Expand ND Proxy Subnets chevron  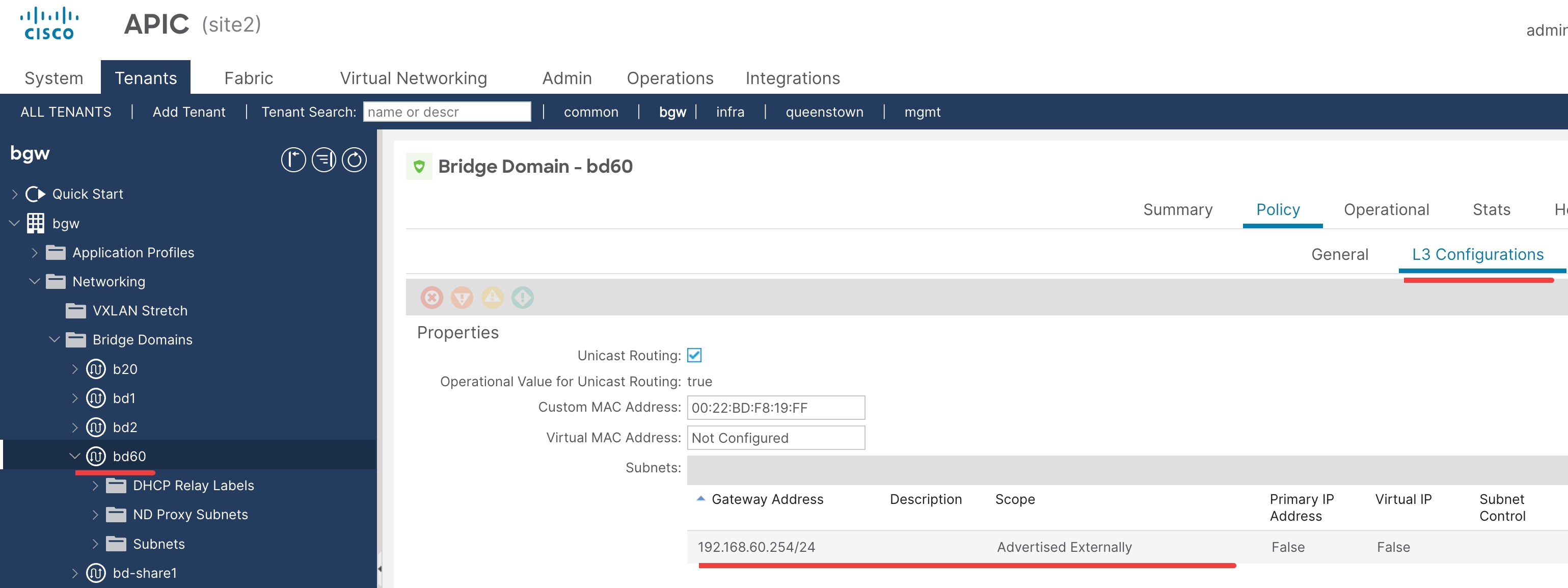point(95,515)
